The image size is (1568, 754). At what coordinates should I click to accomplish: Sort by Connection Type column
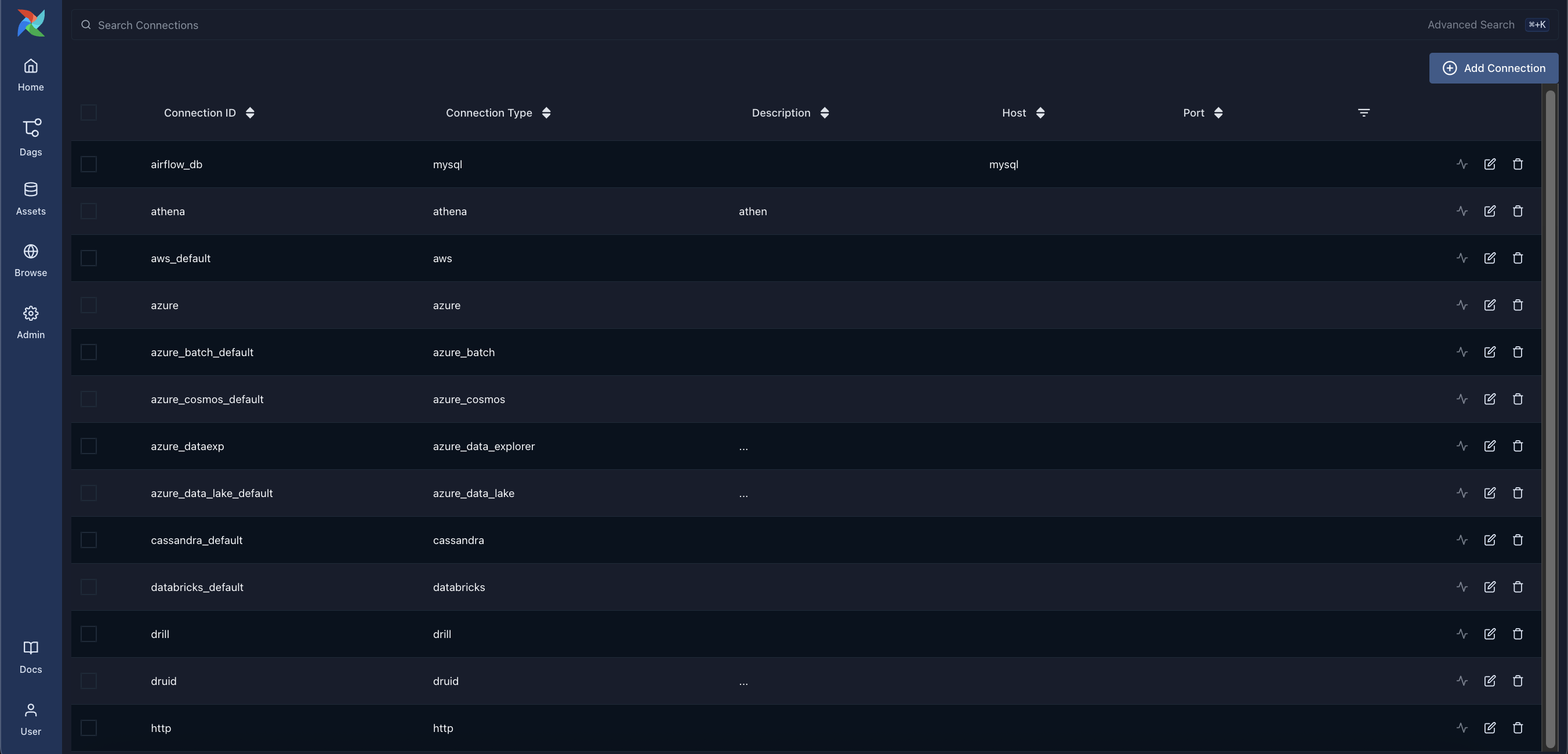point(546,113)
